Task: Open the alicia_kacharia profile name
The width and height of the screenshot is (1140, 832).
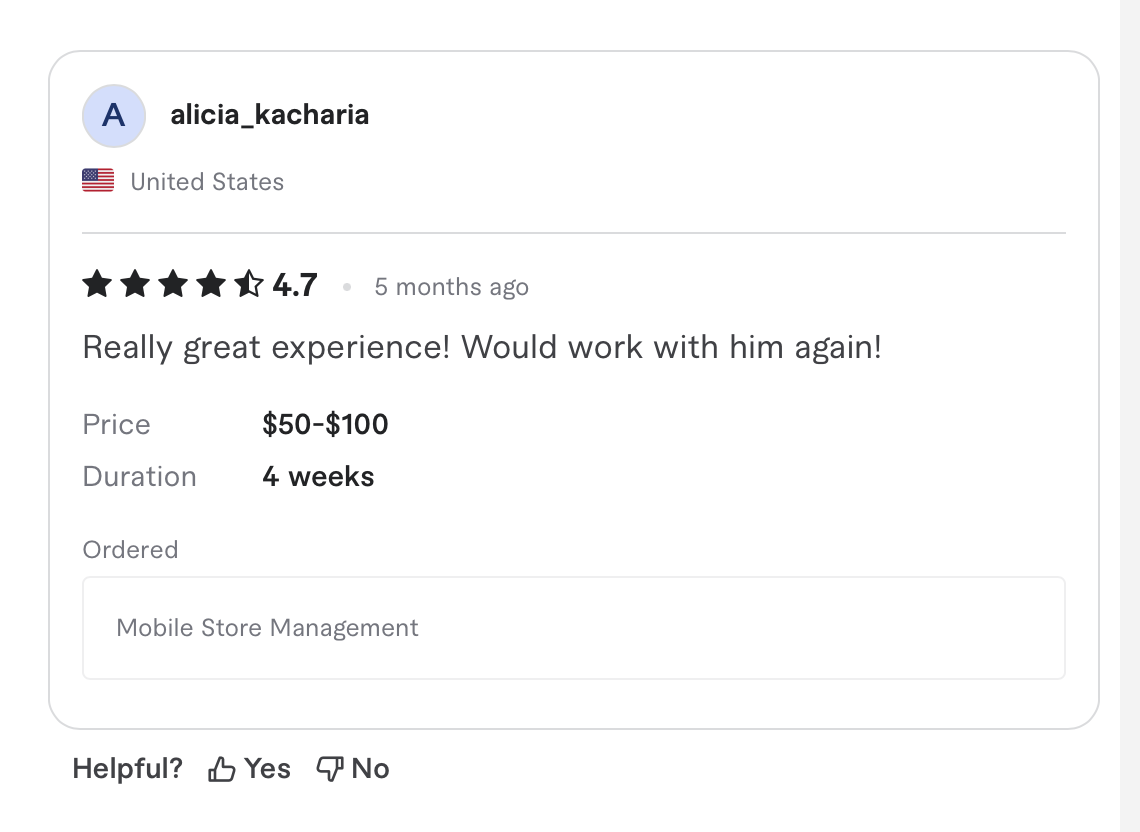Action: (269, 114)
